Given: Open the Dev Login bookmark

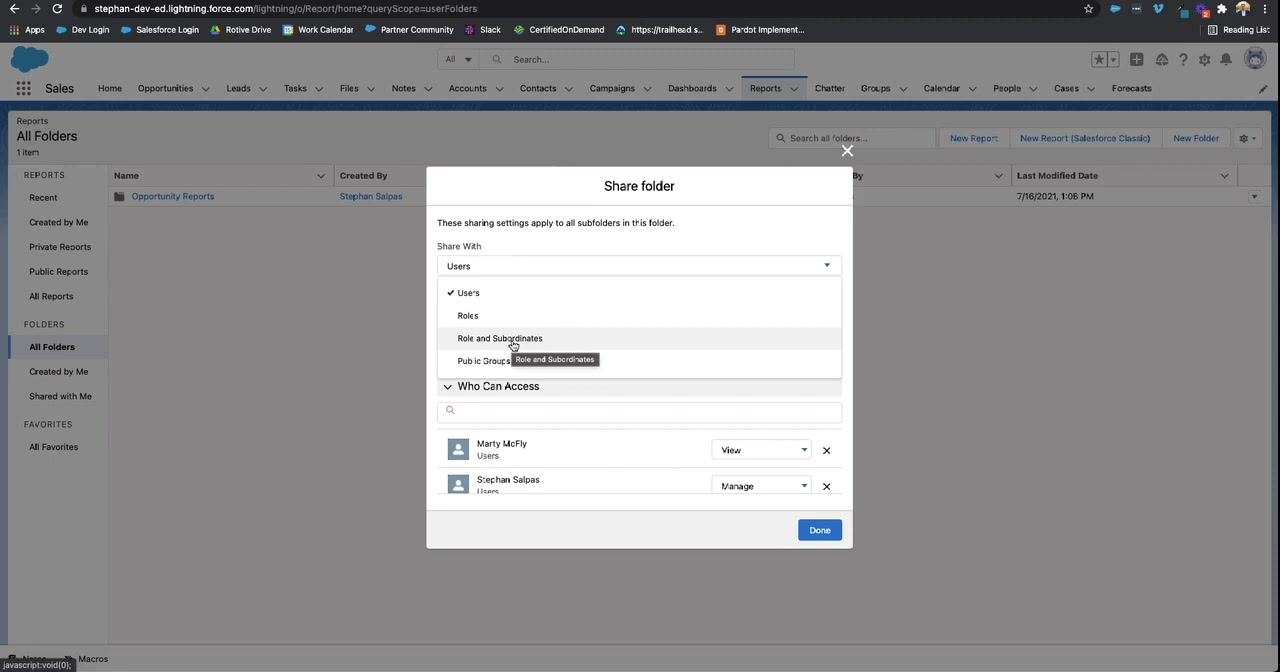Looking at the screenshot, I should pyautogui.click(x=83, y=30).
